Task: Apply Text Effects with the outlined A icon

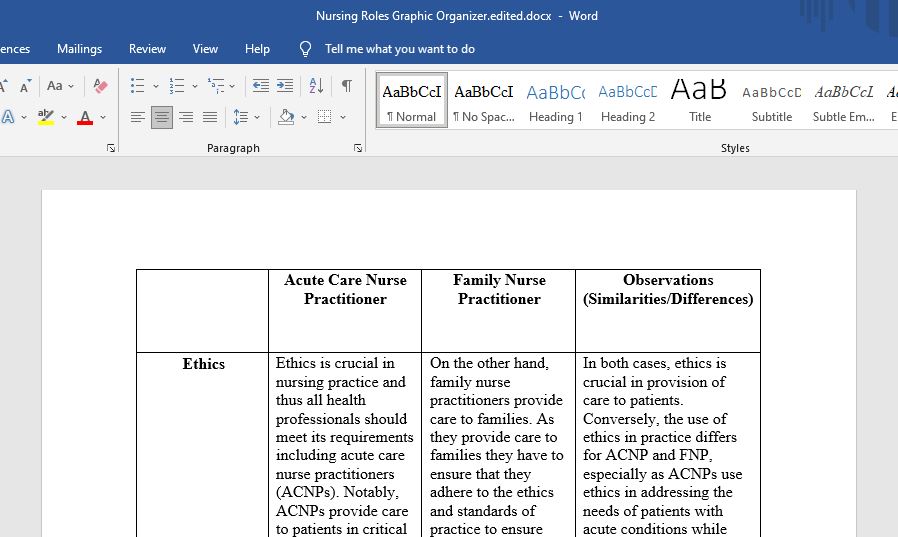Action: pyautogui.click(x=8, y=117)
